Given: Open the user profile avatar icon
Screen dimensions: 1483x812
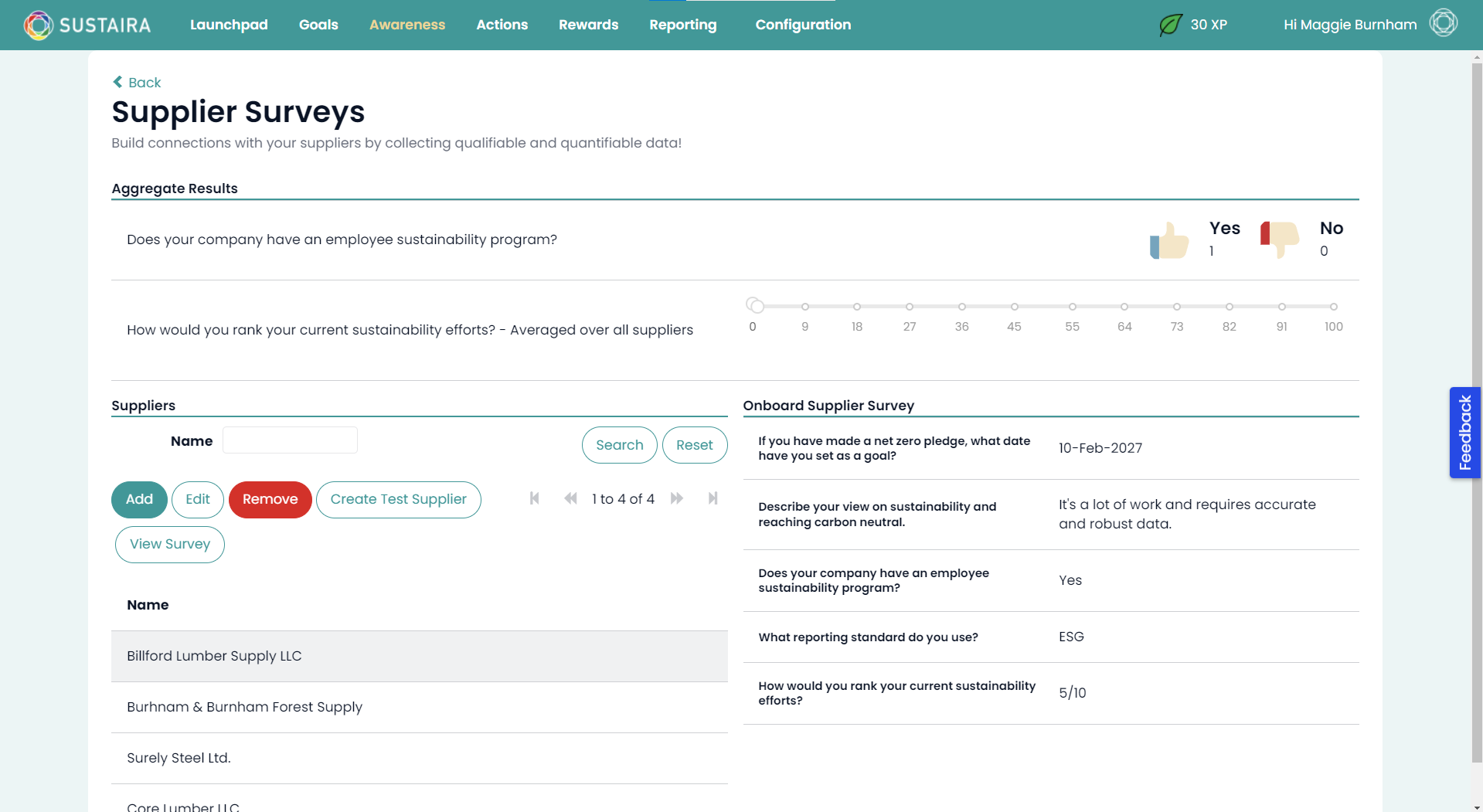Looking at the screenshot, I should click(x=1443, y=23).
